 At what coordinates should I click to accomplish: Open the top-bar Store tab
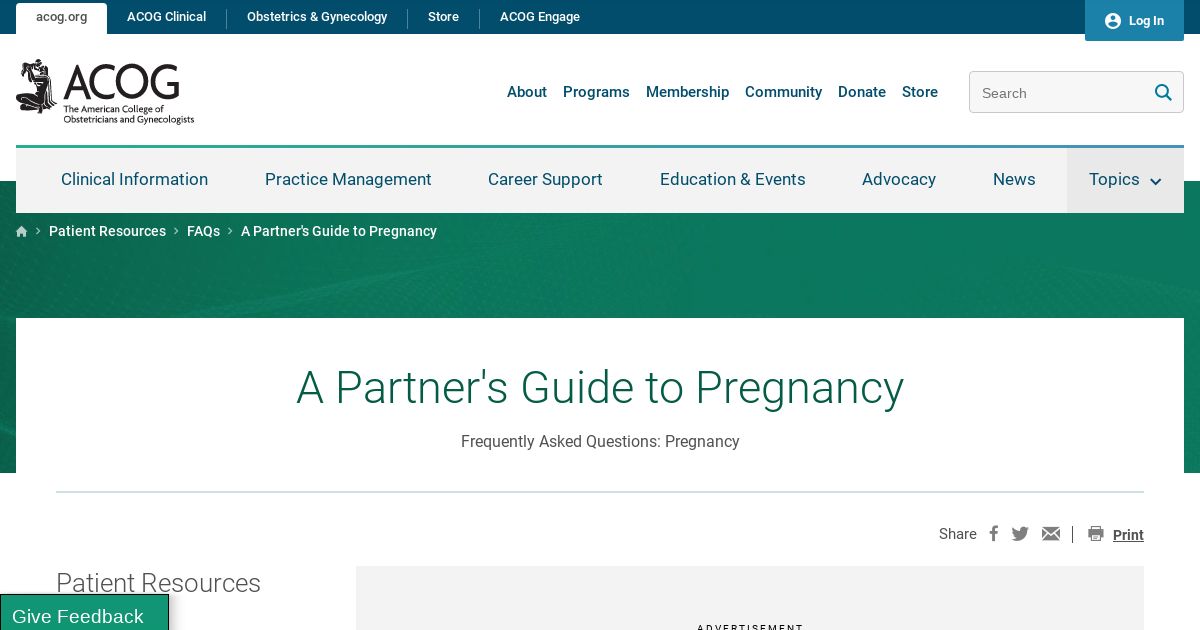(x=443, y=17)
